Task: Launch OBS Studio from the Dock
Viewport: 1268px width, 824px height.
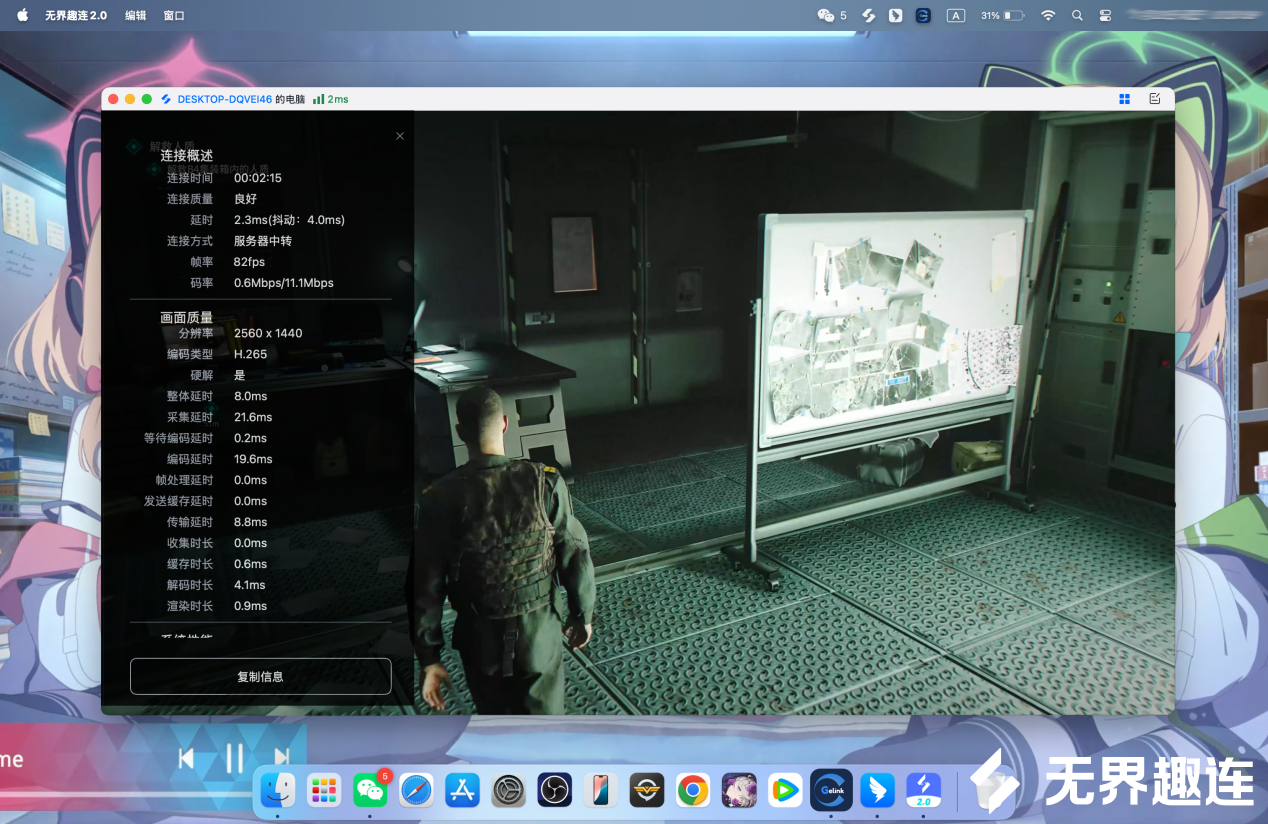Action: (x=554, y=790)
